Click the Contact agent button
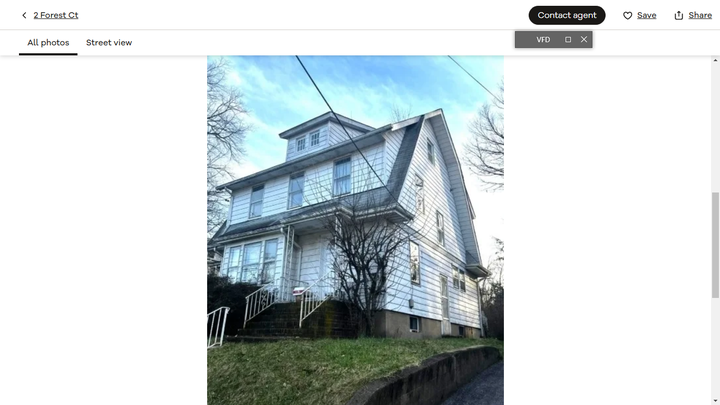Image resolution: width=720 pixels, height=405 pixels. (567, 15)
